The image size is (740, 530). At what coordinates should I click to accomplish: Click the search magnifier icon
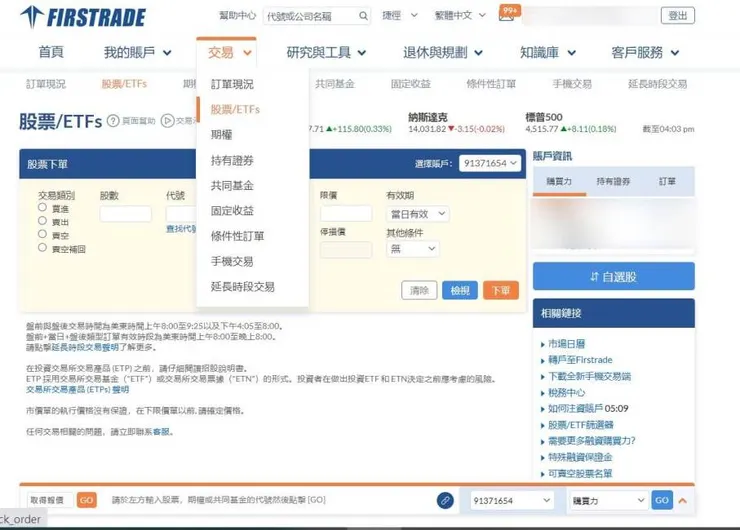(x=363, y=16)
